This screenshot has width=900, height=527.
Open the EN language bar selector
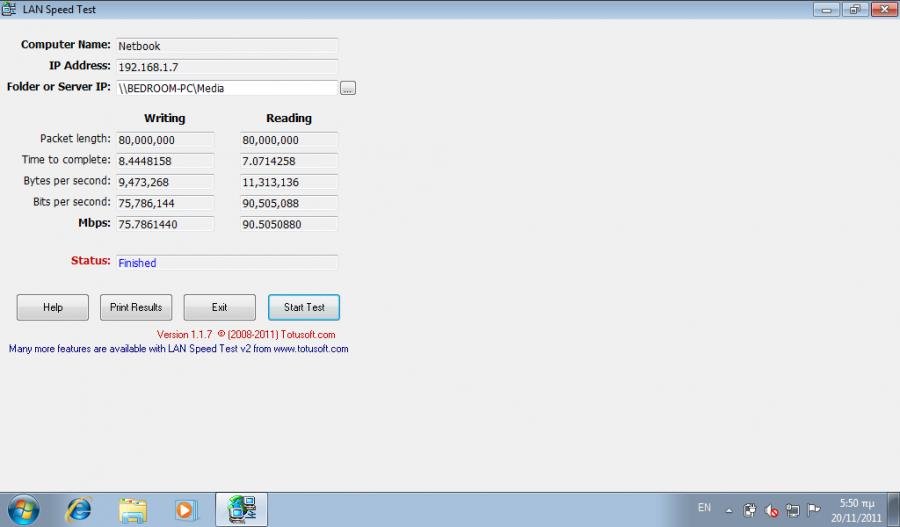pyautogui.click(x=704, y=508)
